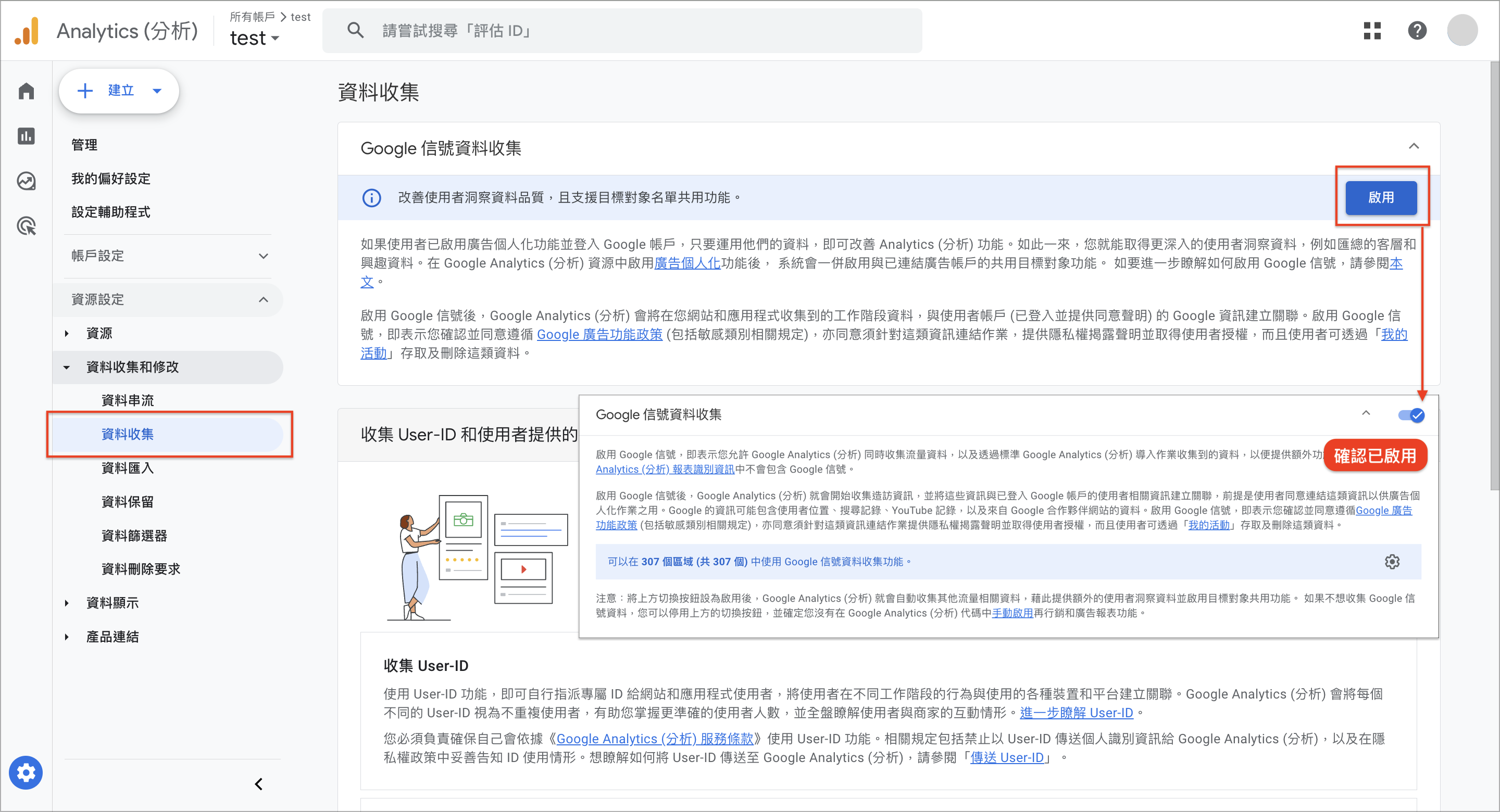Image resolution: width=1500 pixels, height=812 pixels.
Task: Open 資料保留 menu item
Action: (128, 502)
